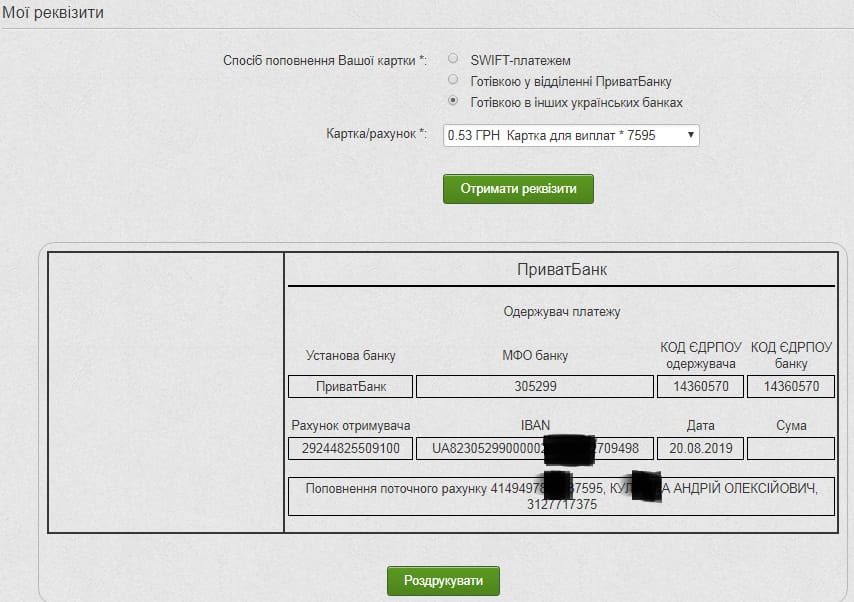Screen dimensions: 854x602
Task: Choose Готівкою у відділенні ПриватБанку option
Action: click(453, 80)
